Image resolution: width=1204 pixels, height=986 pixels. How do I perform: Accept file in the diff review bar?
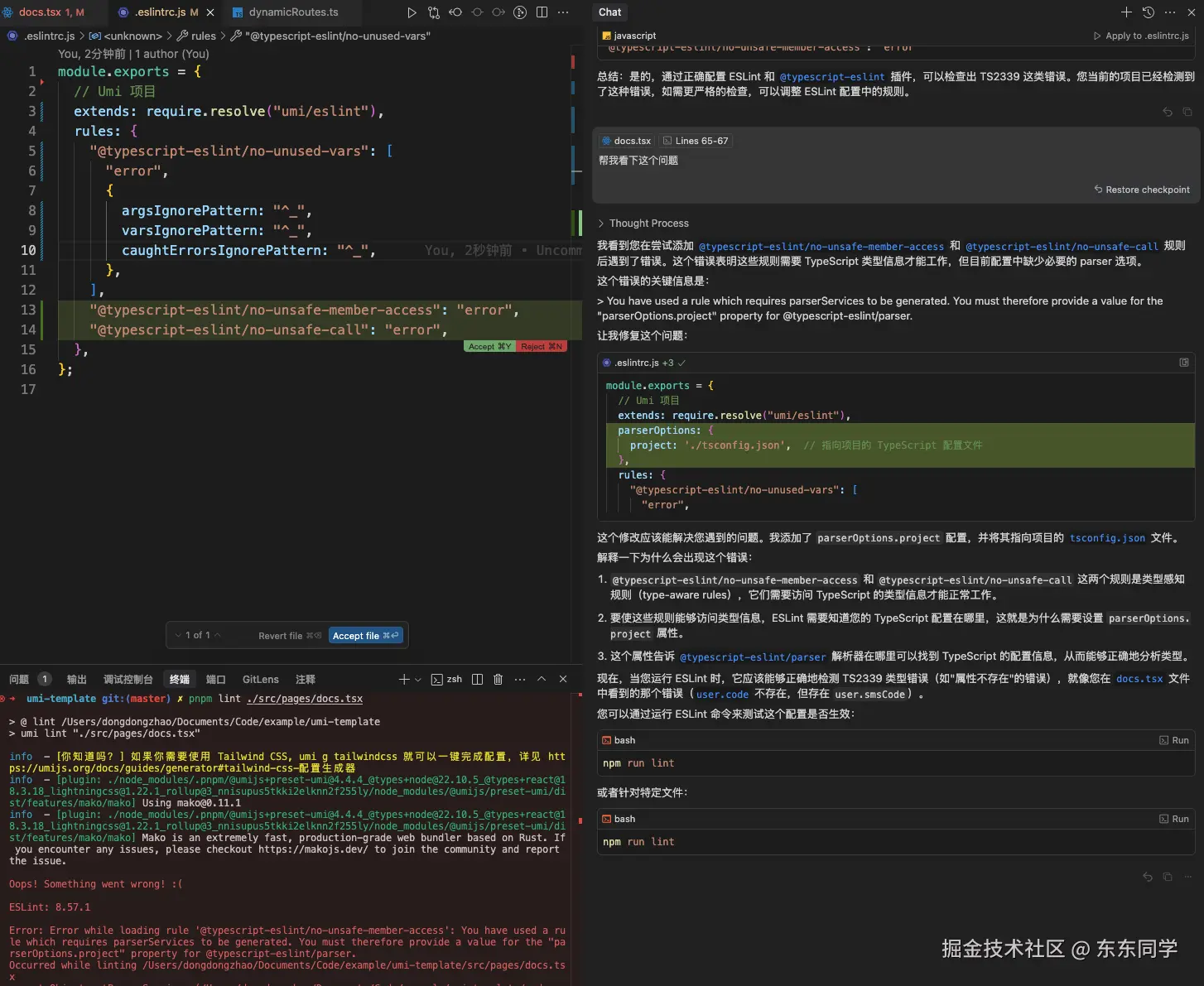[x=366, y=636]
